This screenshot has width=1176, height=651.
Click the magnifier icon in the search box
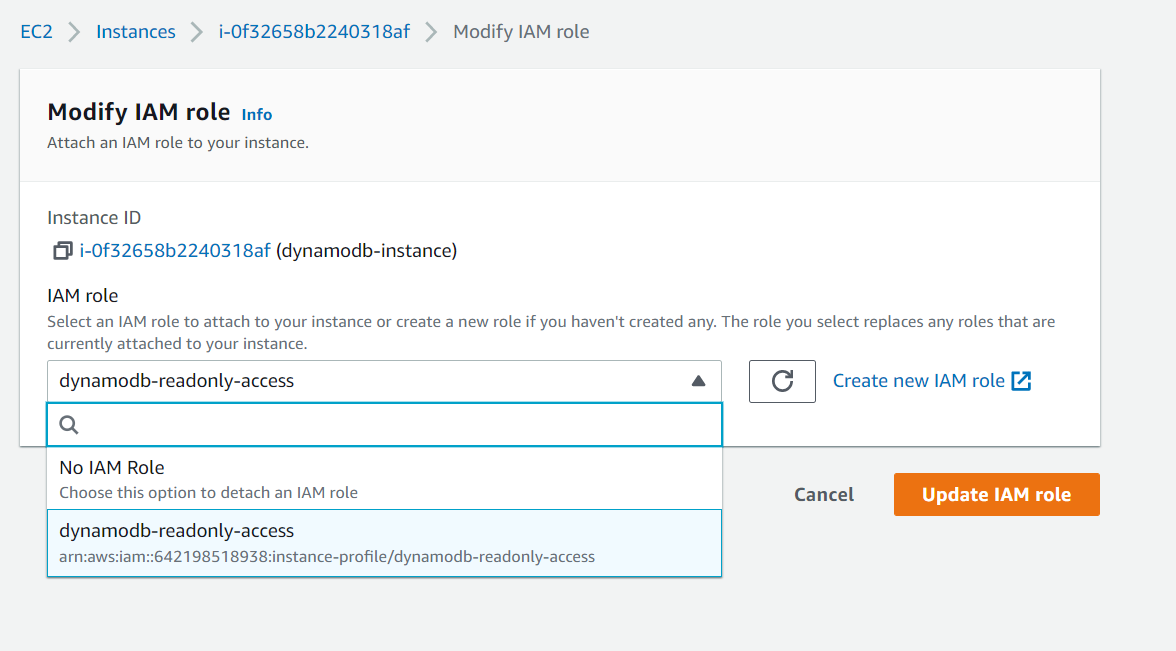[68, 424]
